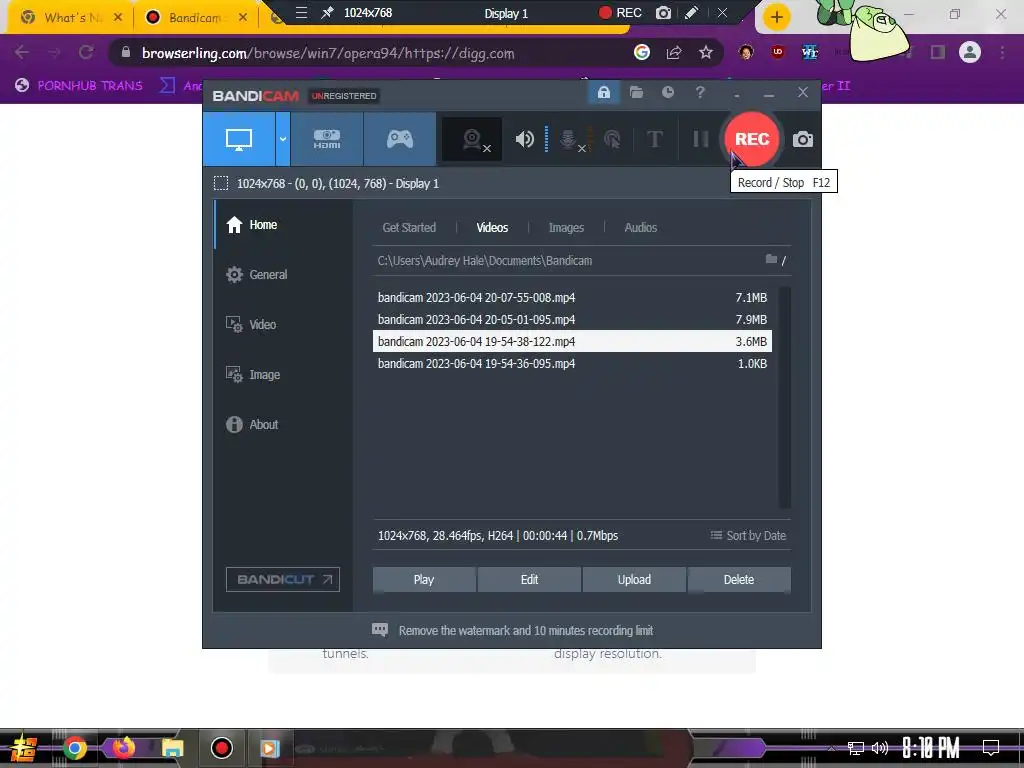Open the Home sidebar section

click(x=284, y=225)
